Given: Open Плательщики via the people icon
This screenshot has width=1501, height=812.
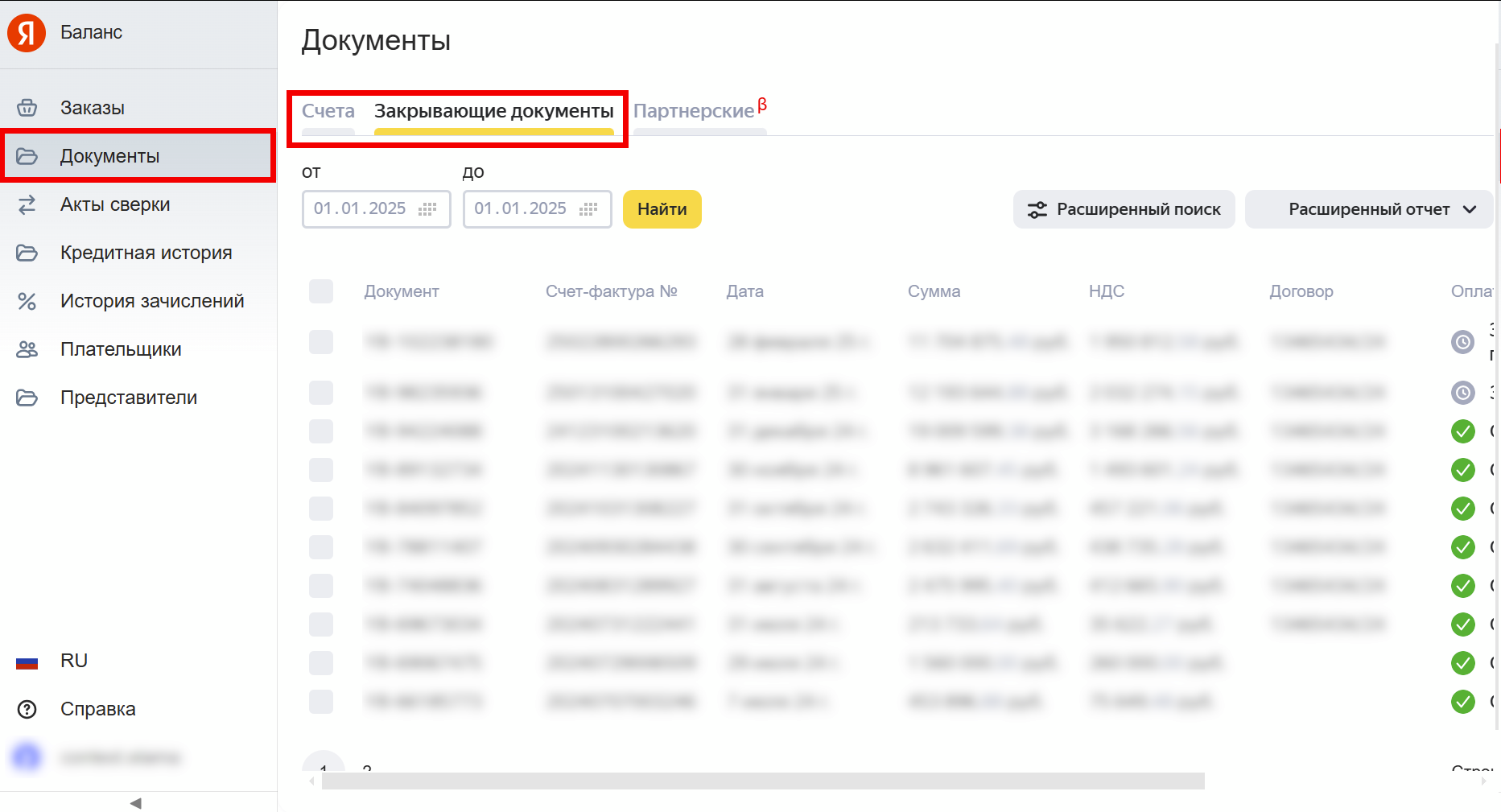Looking at the screenshot, I should point(27,349).
